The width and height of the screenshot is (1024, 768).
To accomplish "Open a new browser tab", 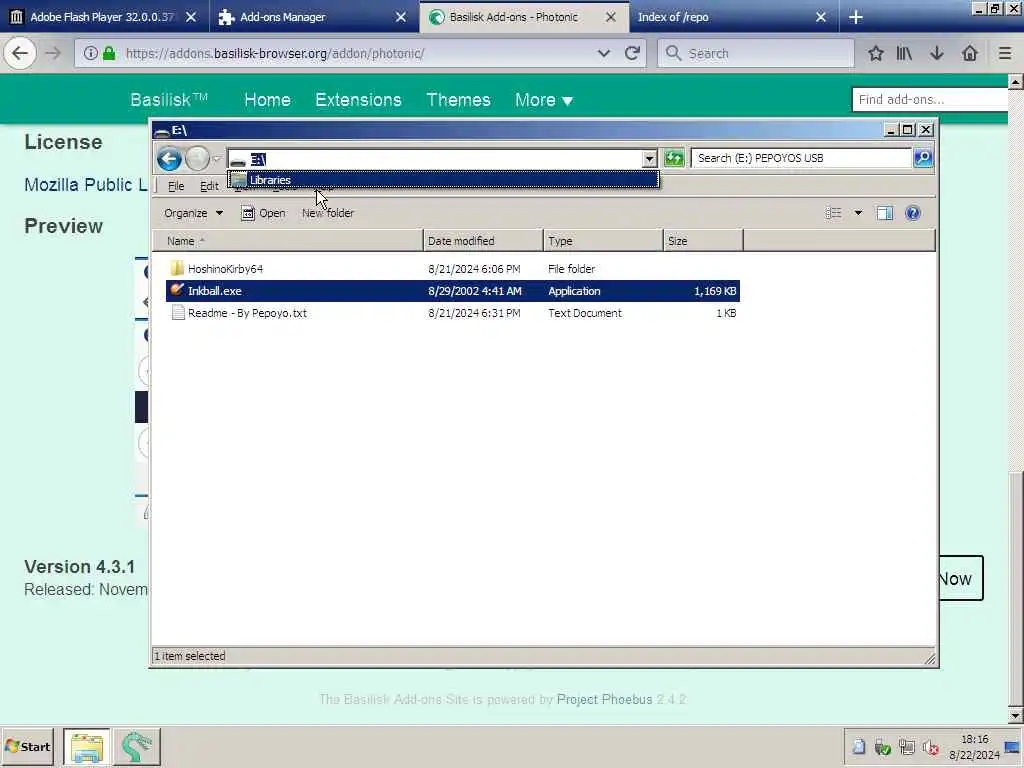I will tap(856, 17).
